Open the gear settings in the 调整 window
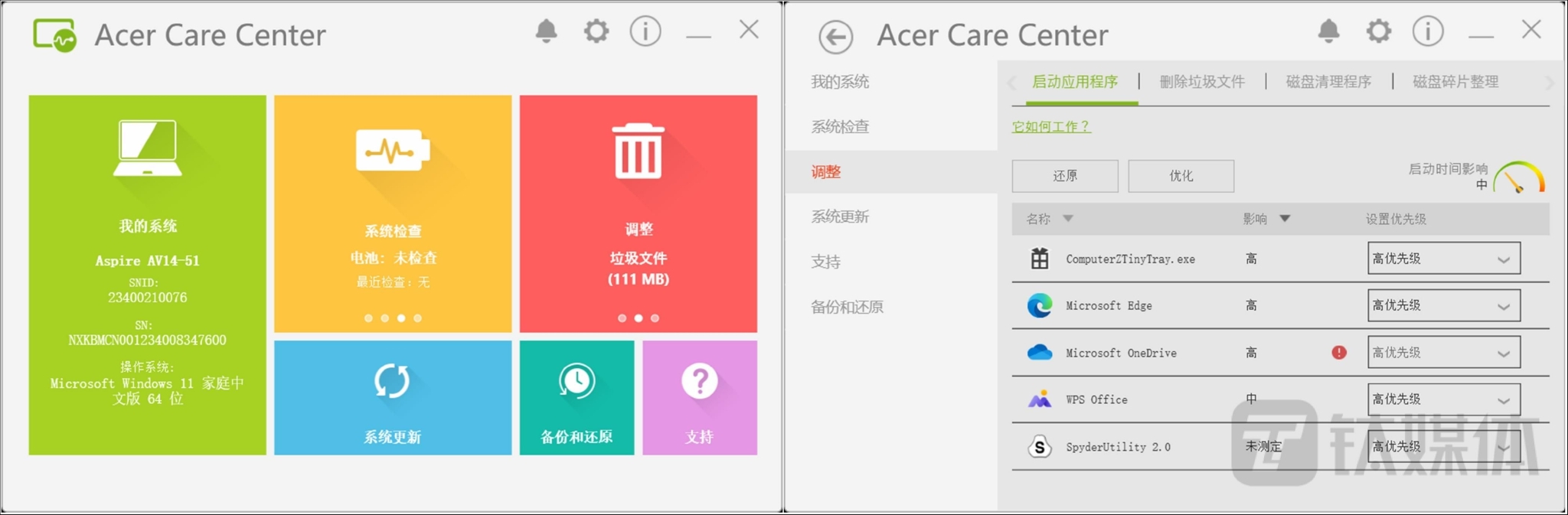 point(1378,31)
